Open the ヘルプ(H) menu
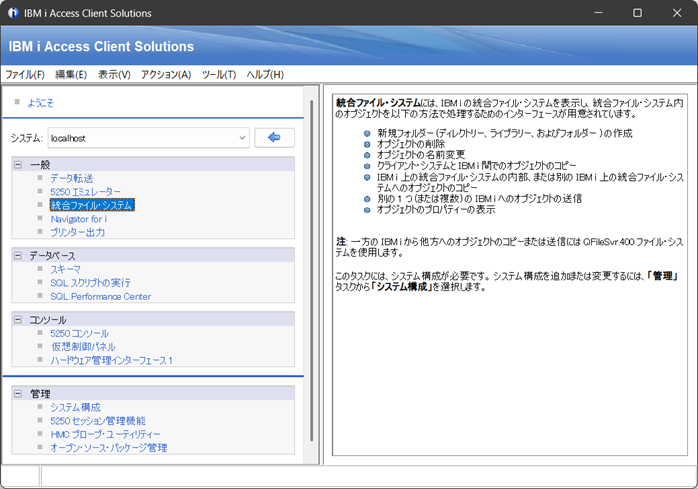698x489 pixels. 265,74
